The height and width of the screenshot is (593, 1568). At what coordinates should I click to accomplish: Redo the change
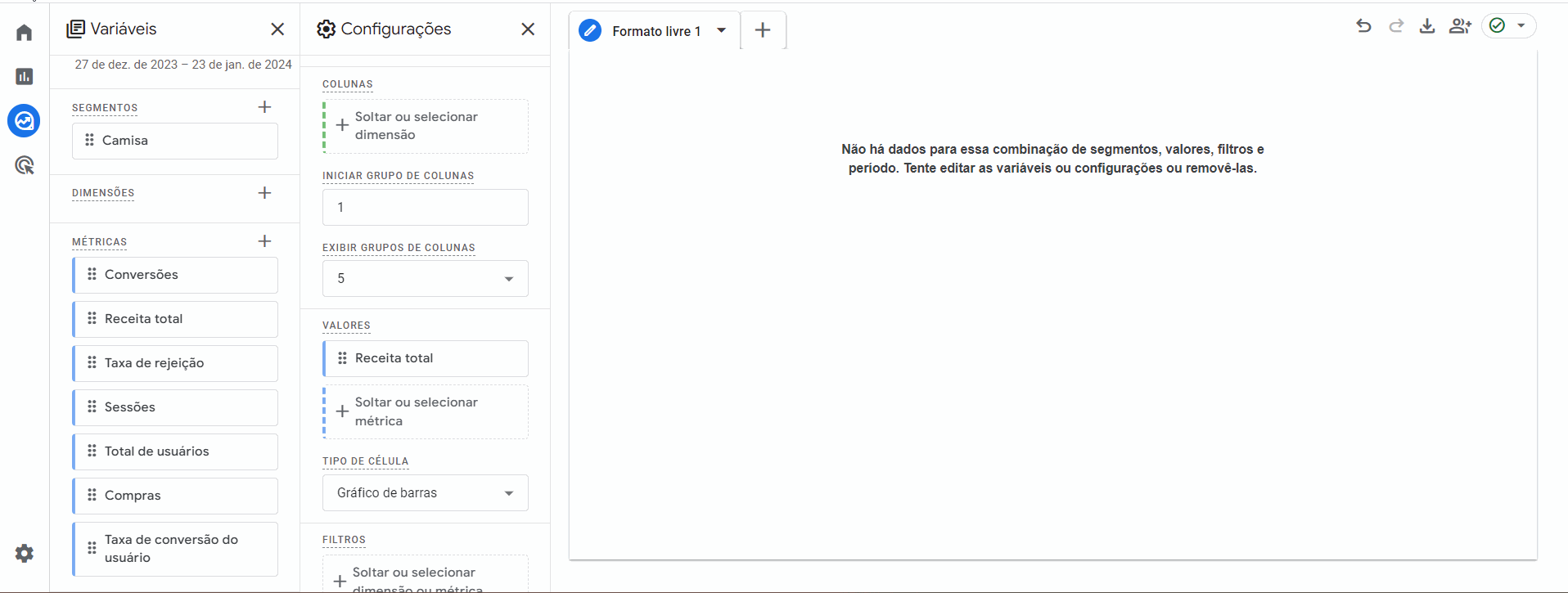[x=1396, y=26]
